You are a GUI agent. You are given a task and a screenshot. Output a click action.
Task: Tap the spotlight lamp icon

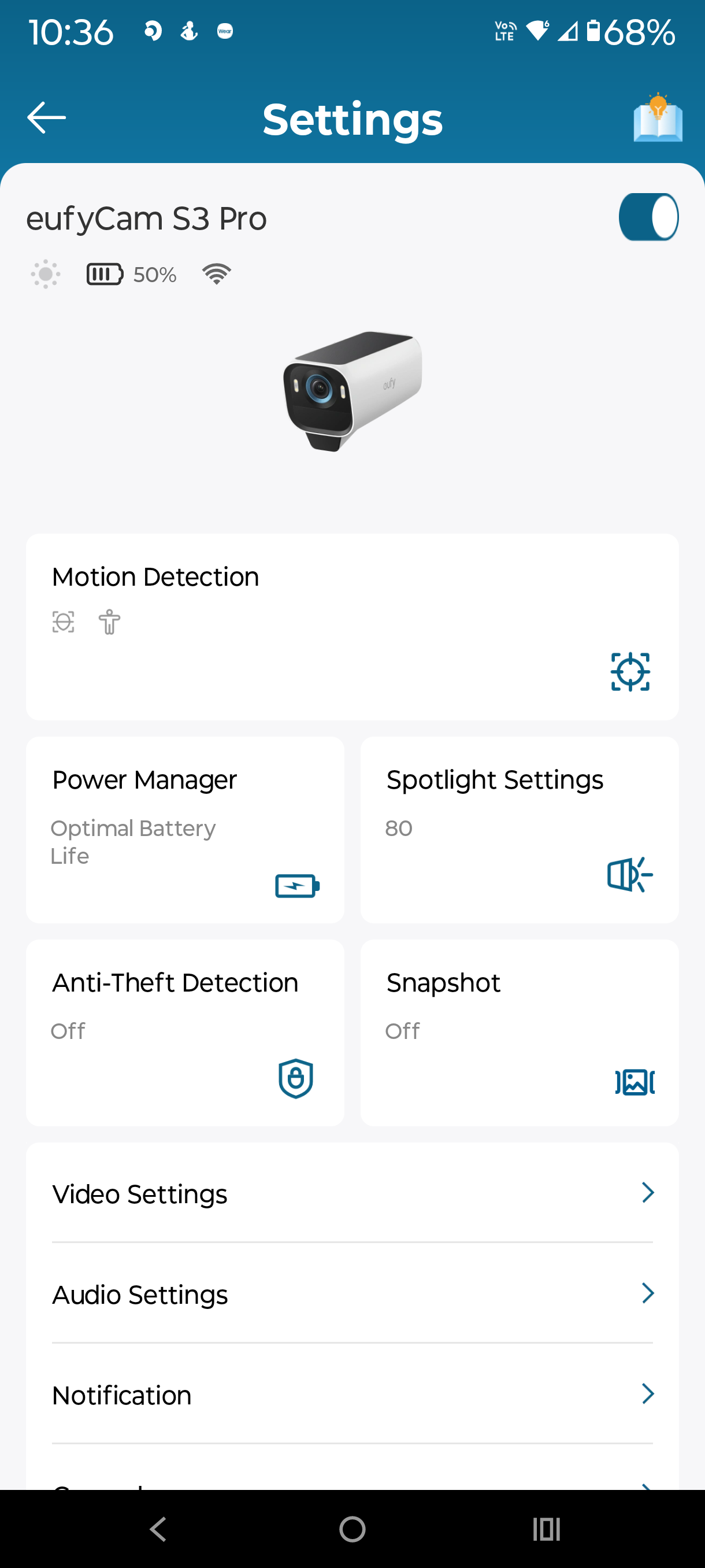[629, 875]
